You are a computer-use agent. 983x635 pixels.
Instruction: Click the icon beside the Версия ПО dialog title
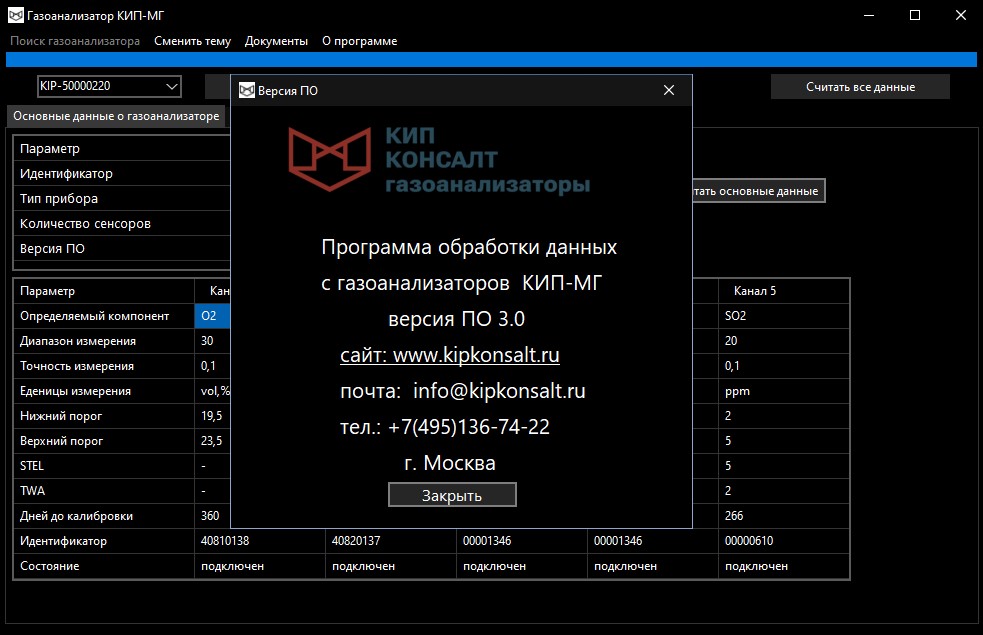(246, 91)
